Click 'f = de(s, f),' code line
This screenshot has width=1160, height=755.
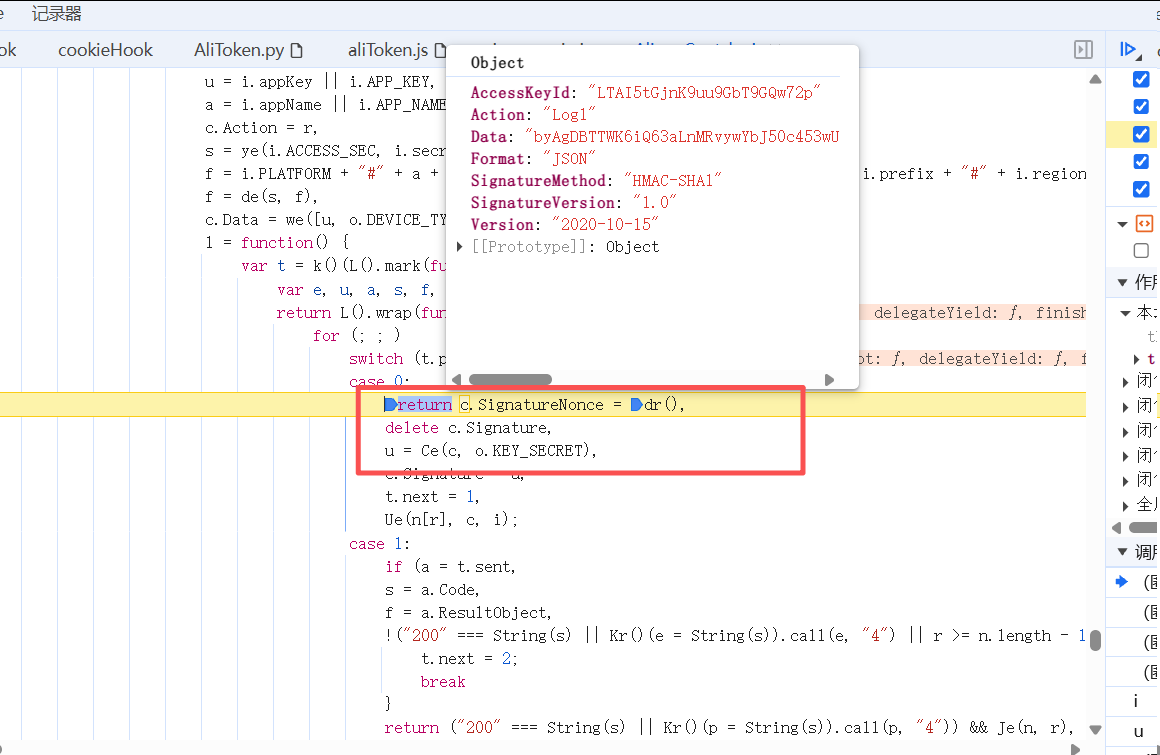click(261, 197)
